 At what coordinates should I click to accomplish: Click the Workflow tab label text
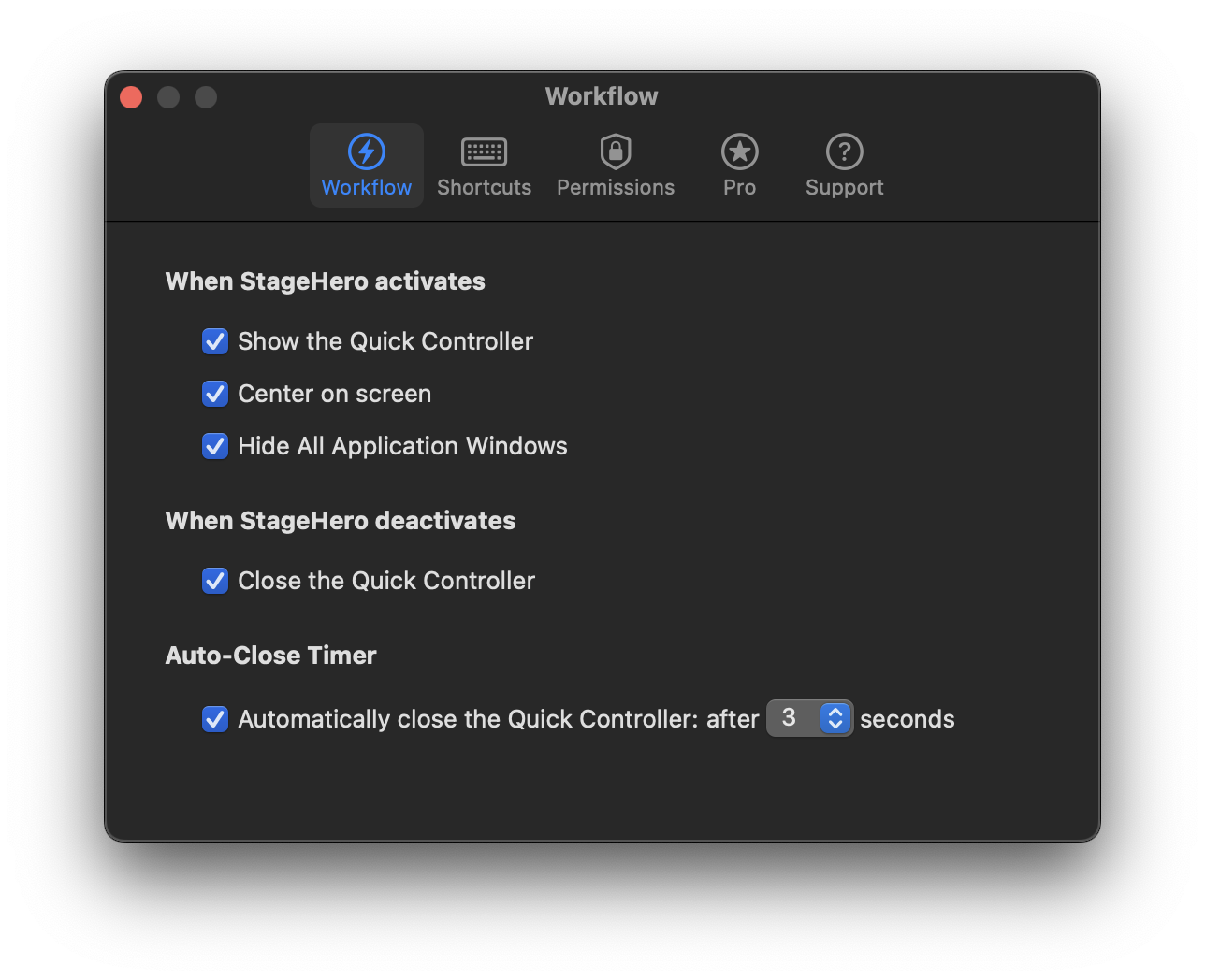tap(366, 187)
